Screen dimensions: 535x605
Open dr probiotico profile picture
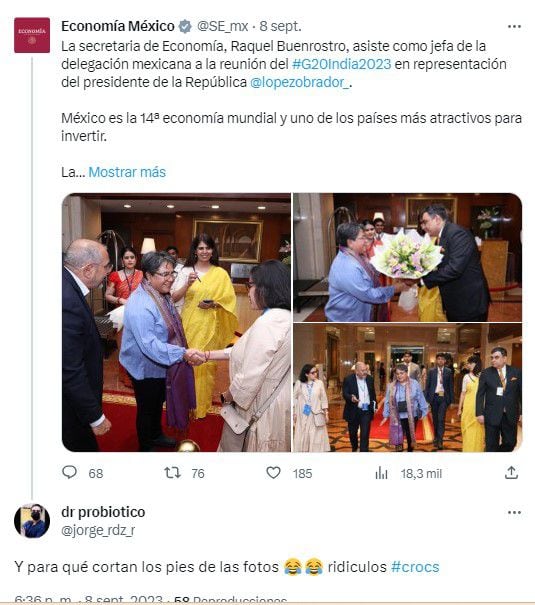tap(32, 521)
